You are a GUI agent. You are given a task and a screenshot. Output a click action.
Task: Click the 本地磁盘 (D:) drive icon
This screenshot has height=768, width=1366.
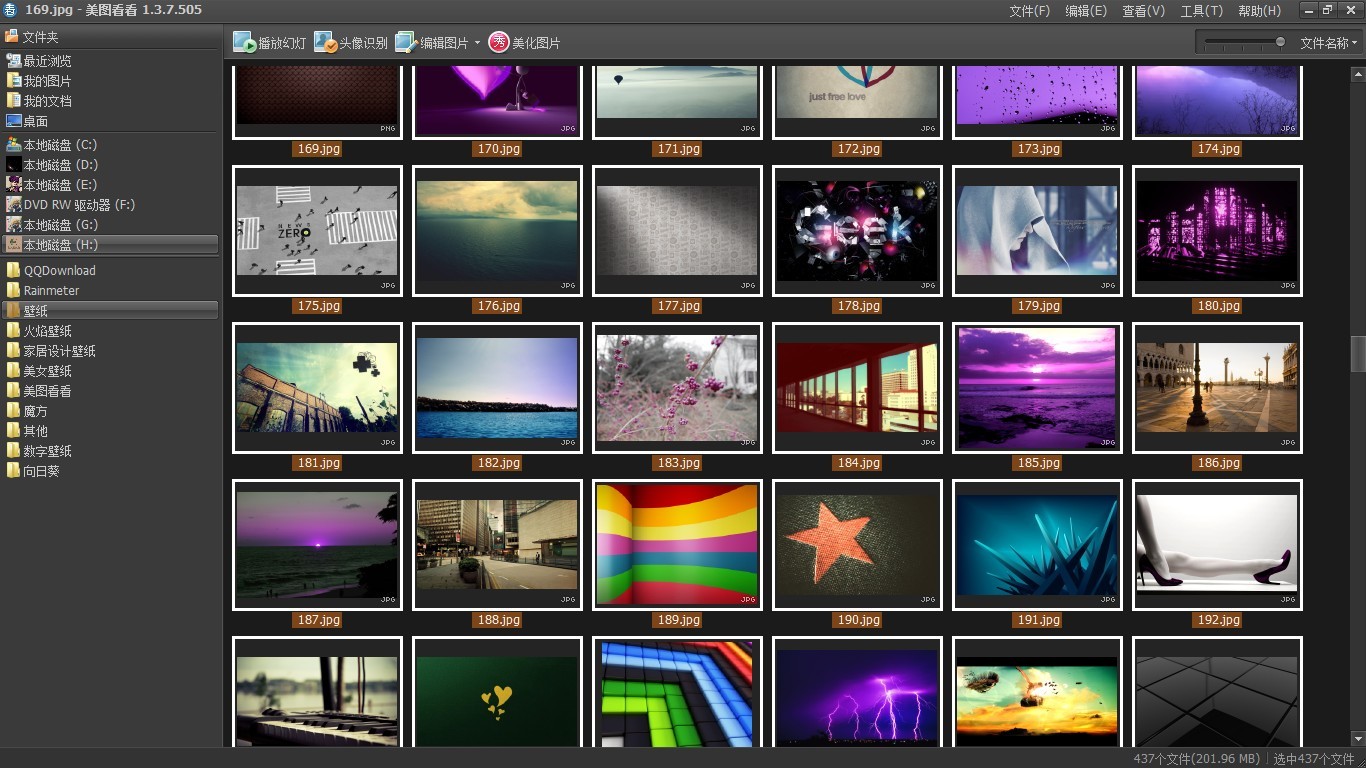(14, 165)
